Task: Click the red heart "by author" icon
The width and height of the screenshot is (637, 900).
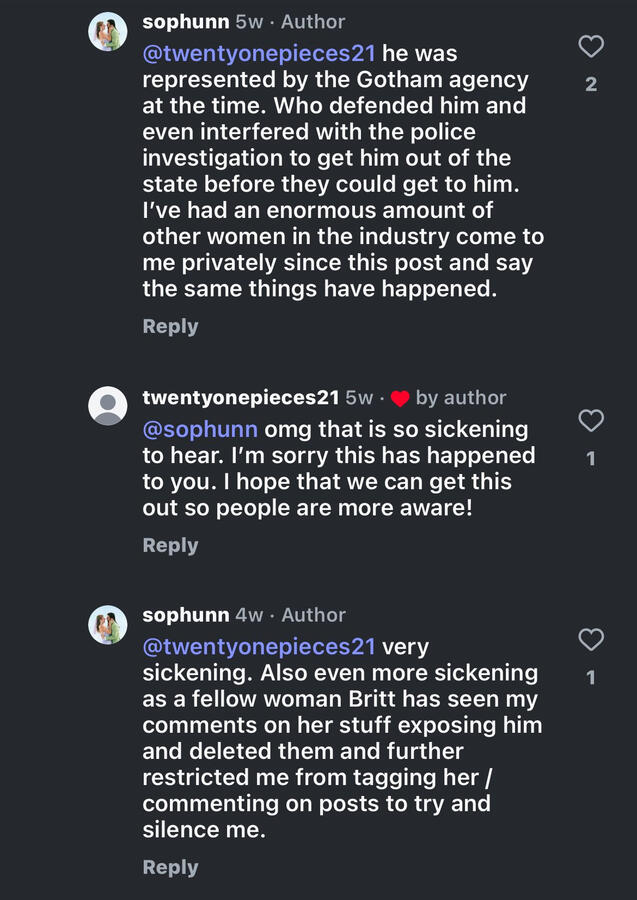Action: click(400, 398)
